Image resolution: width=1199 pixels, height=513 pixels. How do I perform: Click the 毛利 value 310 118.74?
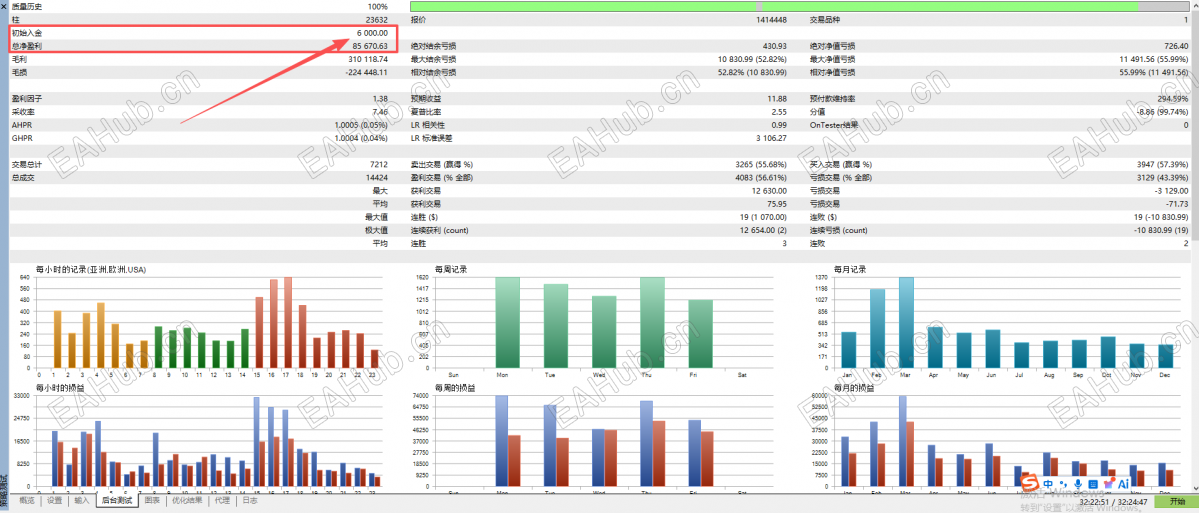coord(368,59)
